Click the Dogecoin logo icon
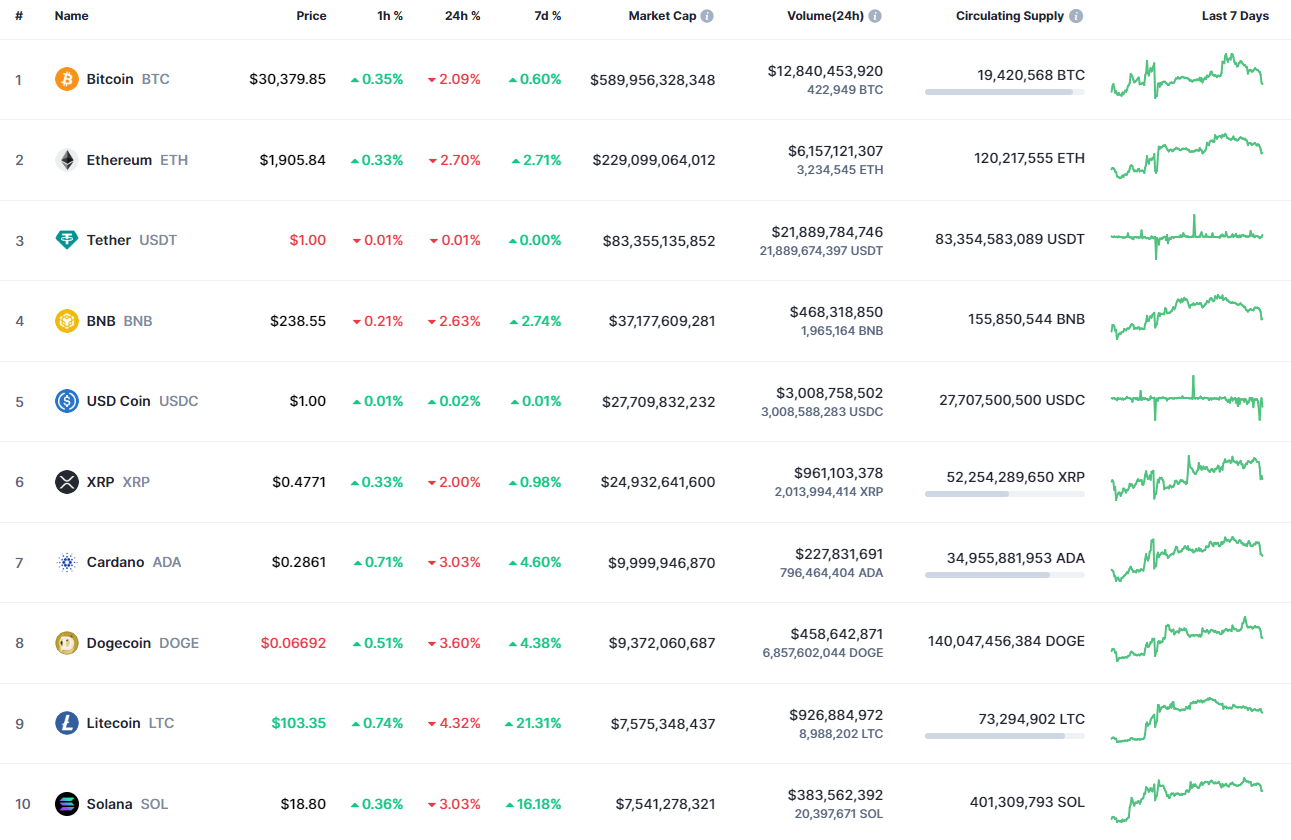The height and width of the screenshot is (840, 1291). pos(66,643)
